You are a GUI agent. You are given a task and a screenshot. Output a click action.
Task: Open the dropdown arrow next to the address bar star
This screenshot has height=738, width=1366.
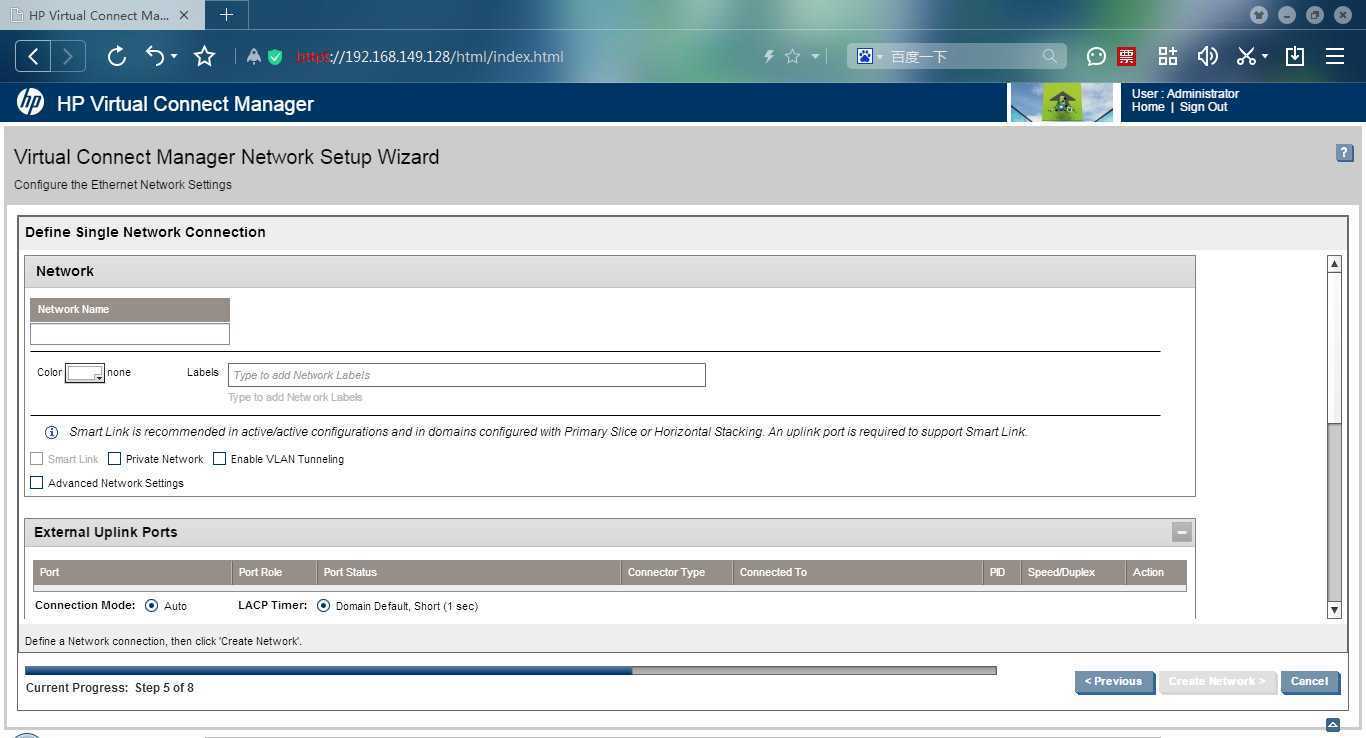[815, 57]
